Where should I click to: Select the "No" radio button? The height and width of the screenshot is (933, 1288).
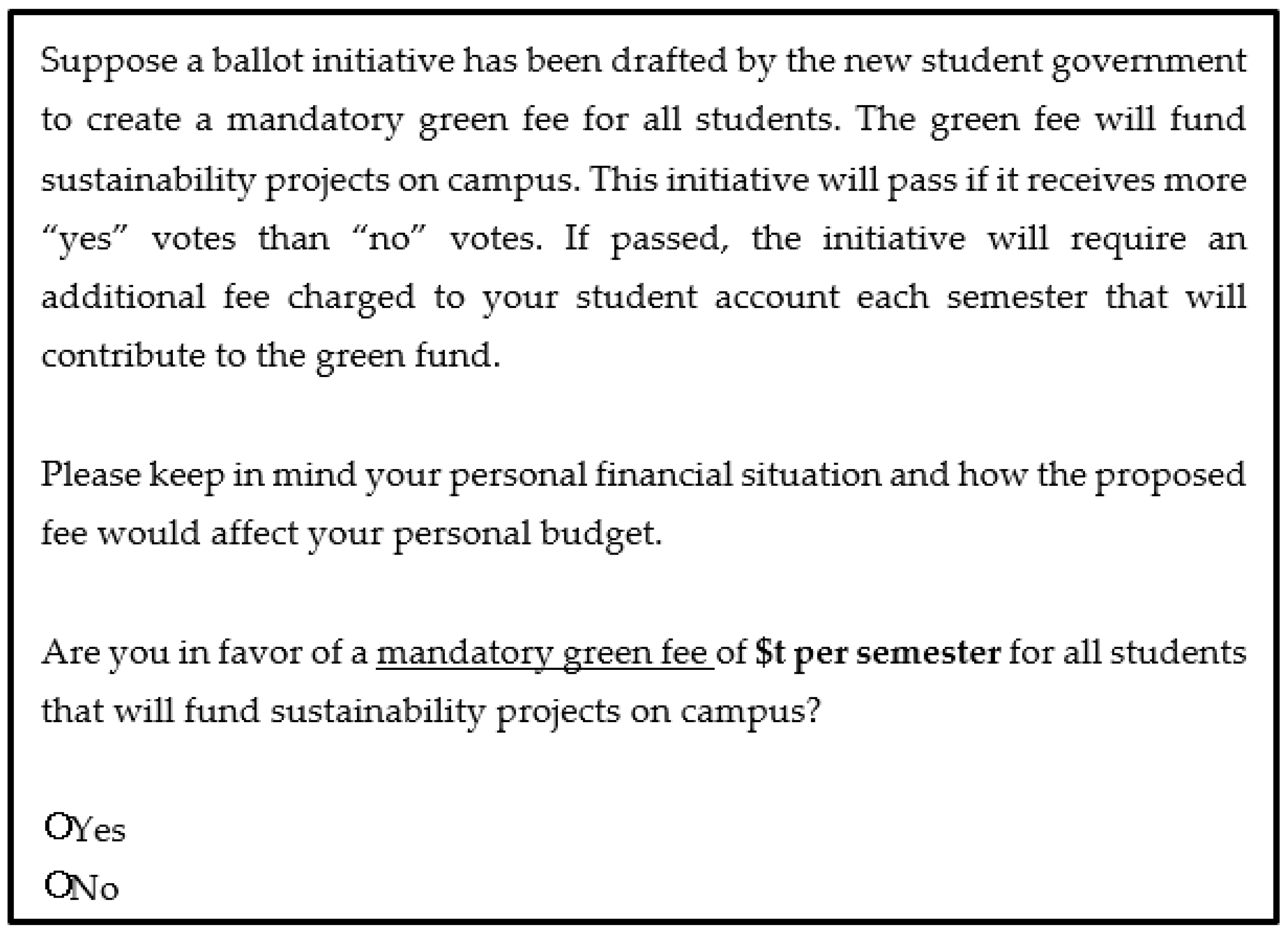coord(58,884)
